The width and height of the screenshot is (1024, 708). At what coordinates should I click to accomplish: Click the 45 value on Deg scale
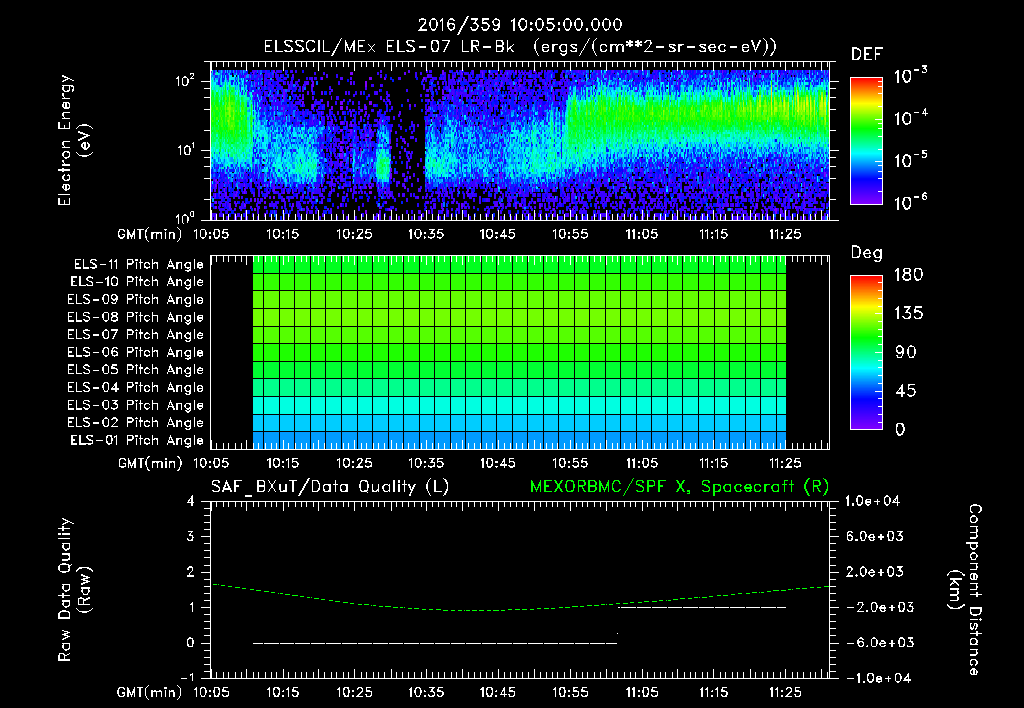[905, 391]
